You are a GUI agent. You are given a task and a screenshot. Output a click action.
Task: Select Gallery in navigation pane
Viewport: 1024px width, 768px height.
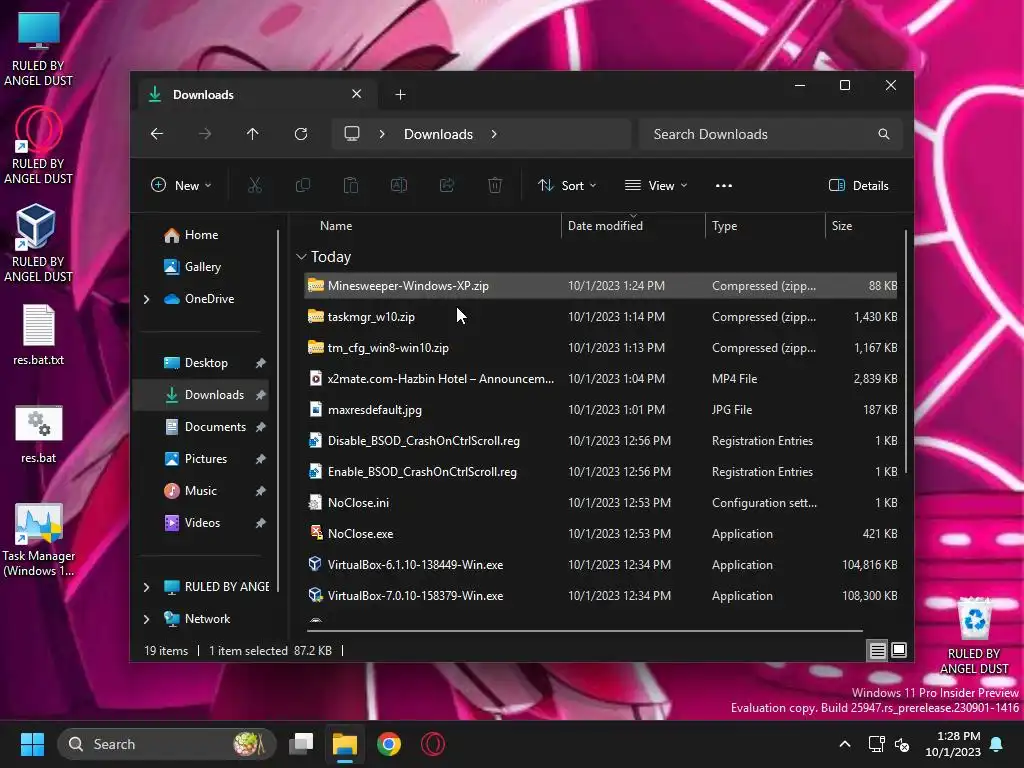(202, 266)
